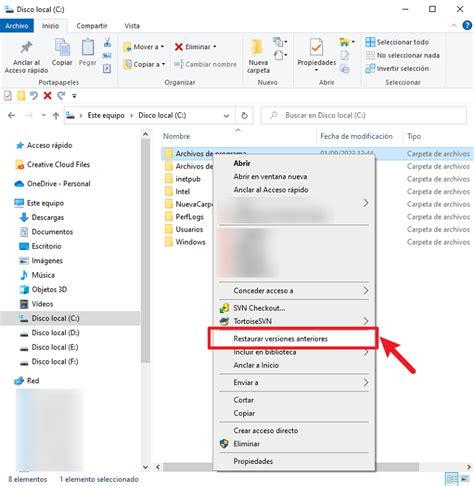Collapse the ribbon with the chevron
Screen dimensions: 474x486
pos(454,25)
